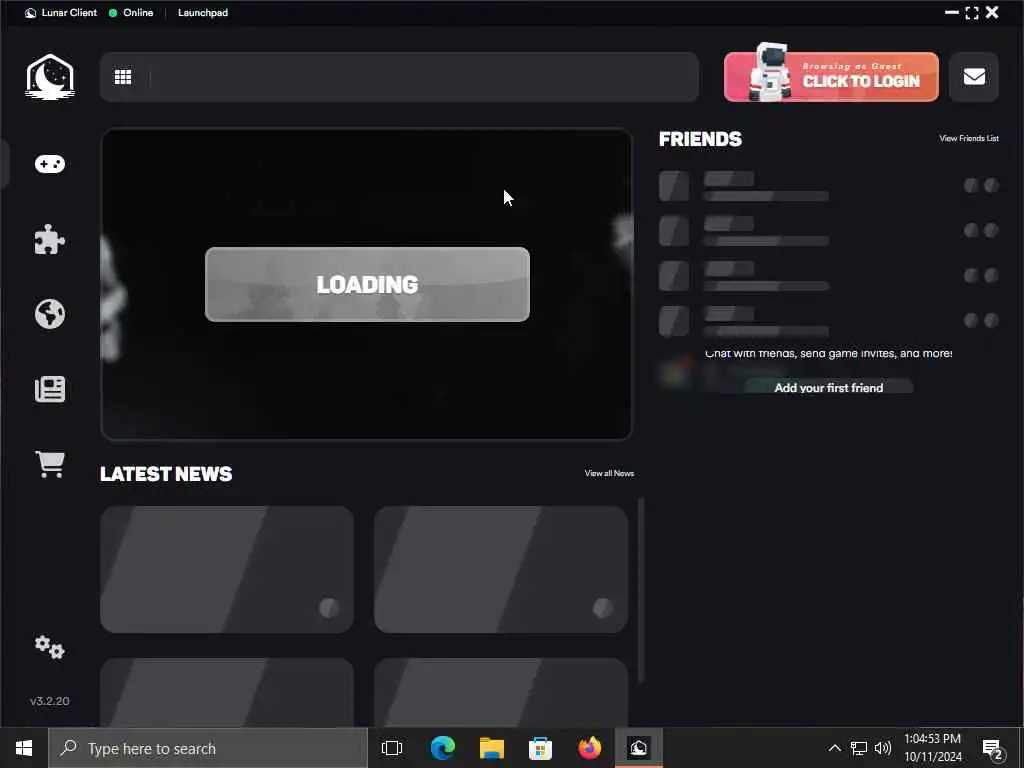Launch Microsoft Edge from the taskbar
1024x768 pixels.
443,748
